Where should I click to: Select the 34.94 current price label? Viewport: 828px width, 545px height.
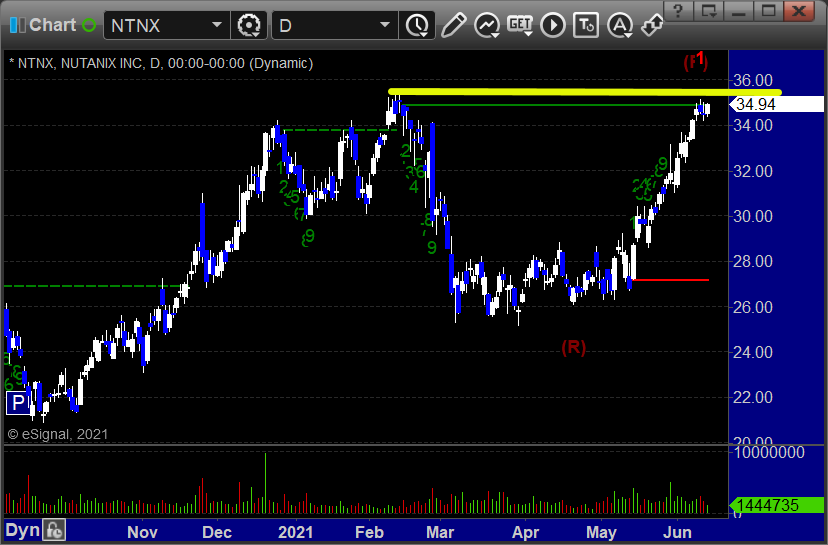[776, 104]
